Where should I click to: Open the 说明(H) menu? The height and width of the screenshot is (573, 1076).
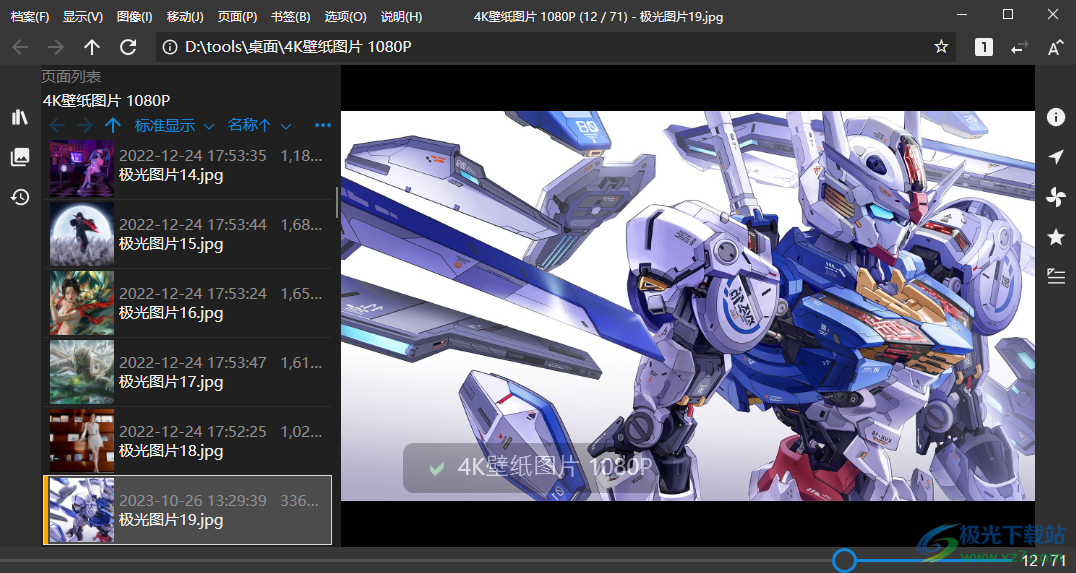click(x=401, y=16)
